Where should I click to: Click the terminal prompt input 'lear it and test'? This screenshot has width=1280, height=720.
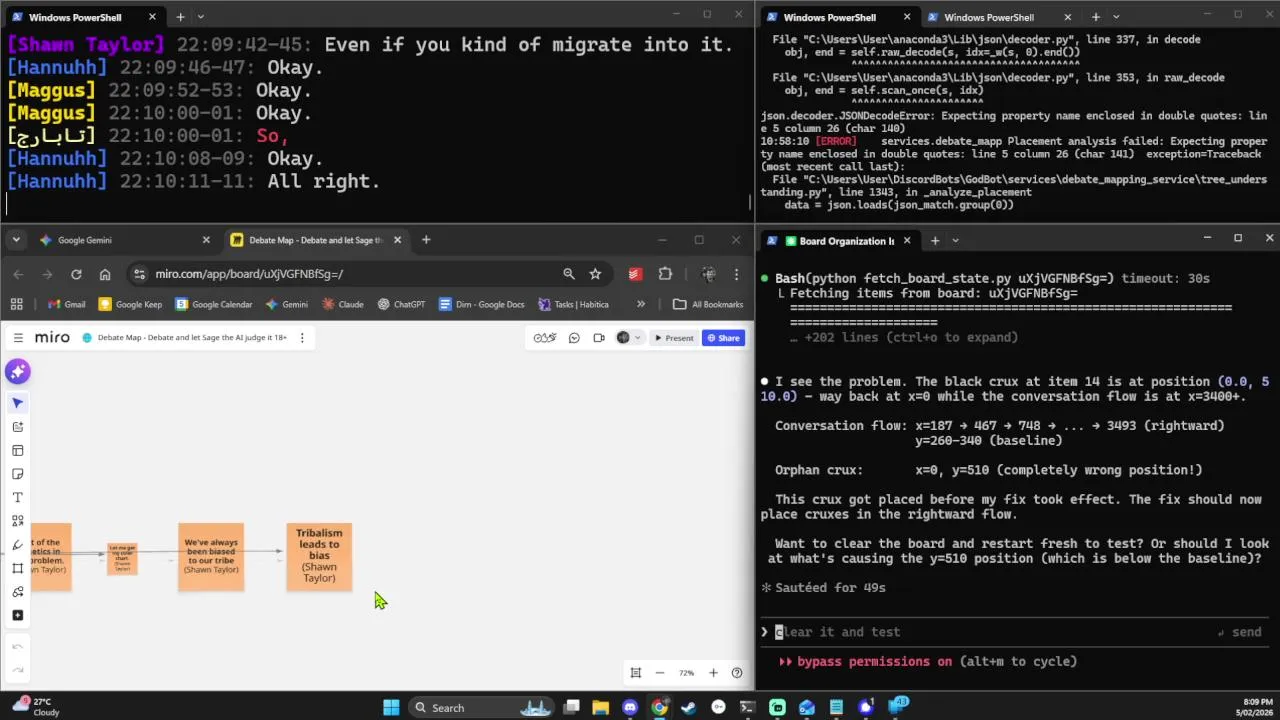pyautogui.click(x=838, y=632)
